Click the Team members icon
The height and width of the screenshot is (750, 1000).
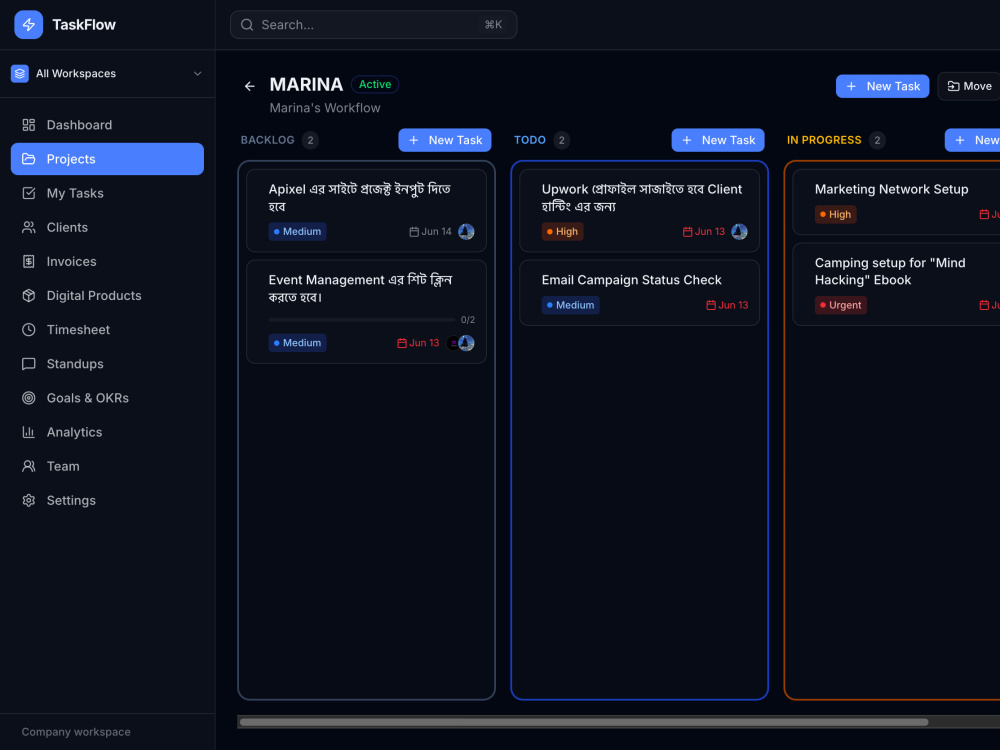29,466
